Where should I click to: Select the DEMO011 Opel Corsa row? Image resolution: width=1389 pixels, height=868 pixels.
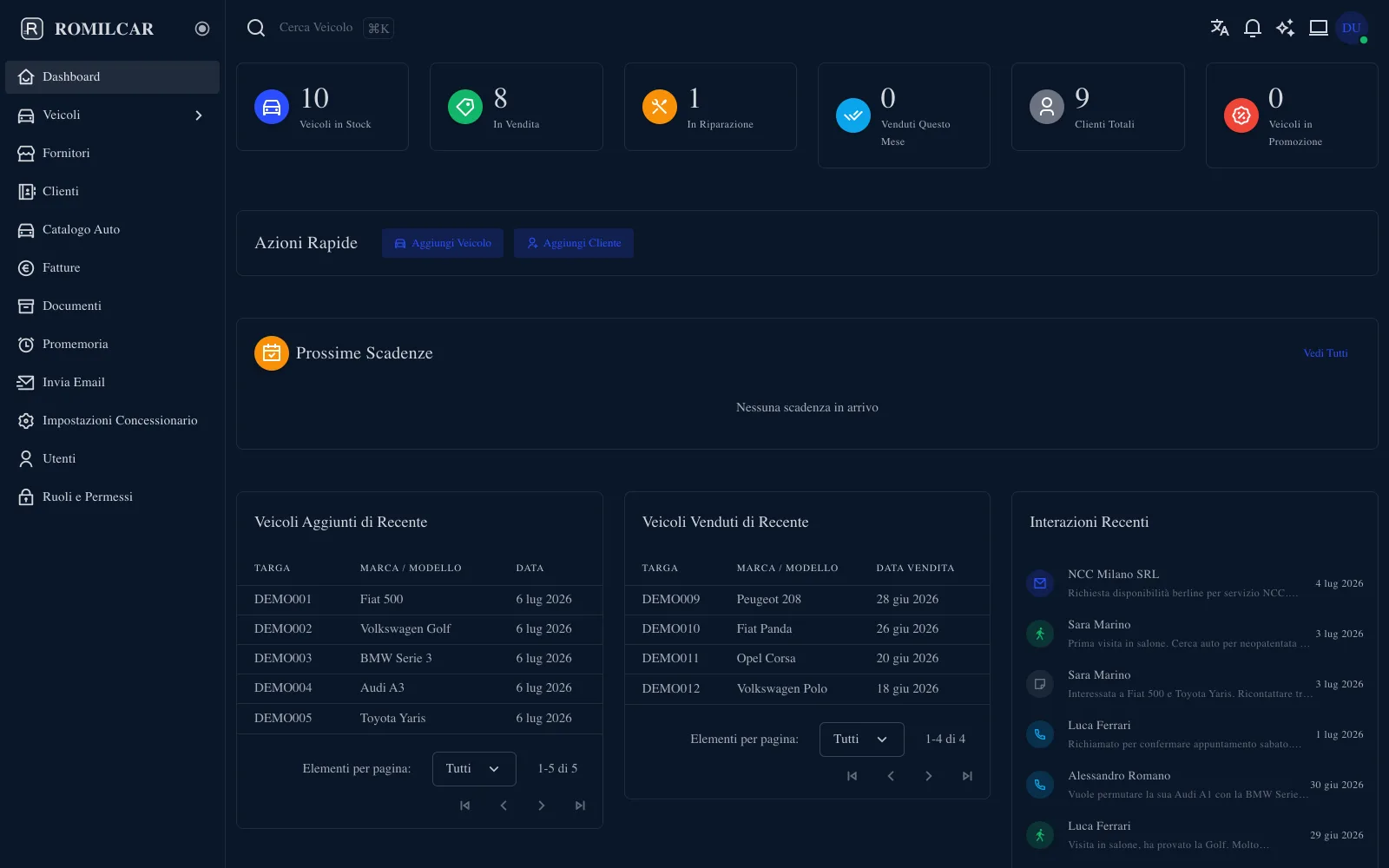pyautogui.click(x=807, y=659)
